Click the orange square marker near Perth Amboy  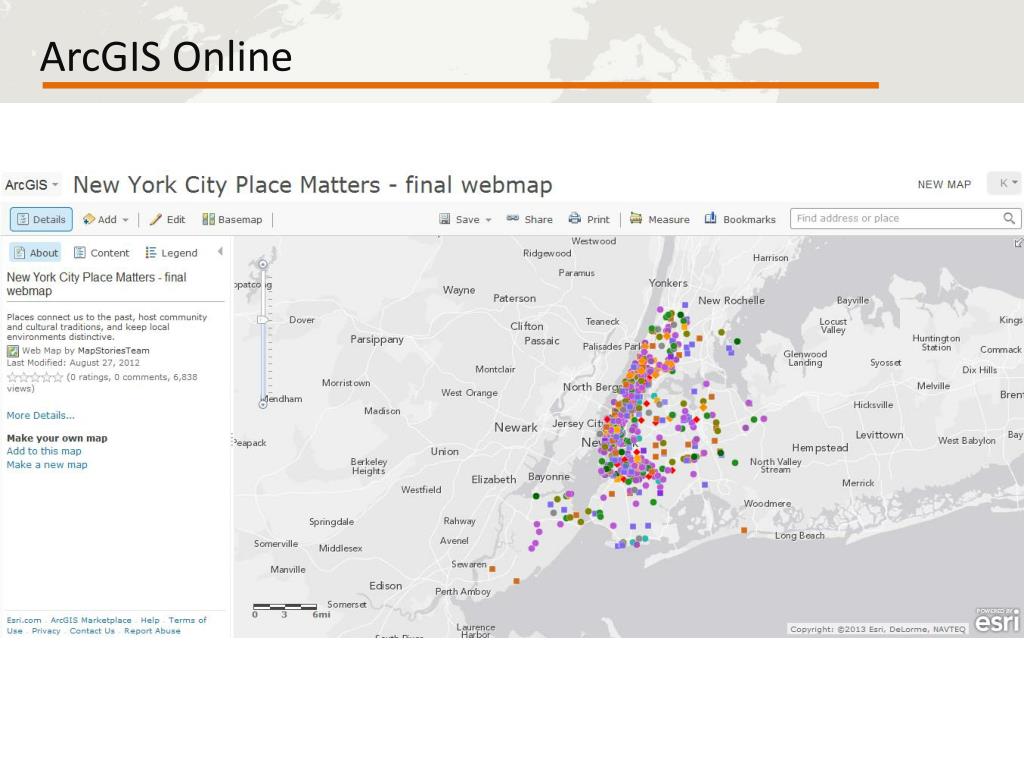492,569
